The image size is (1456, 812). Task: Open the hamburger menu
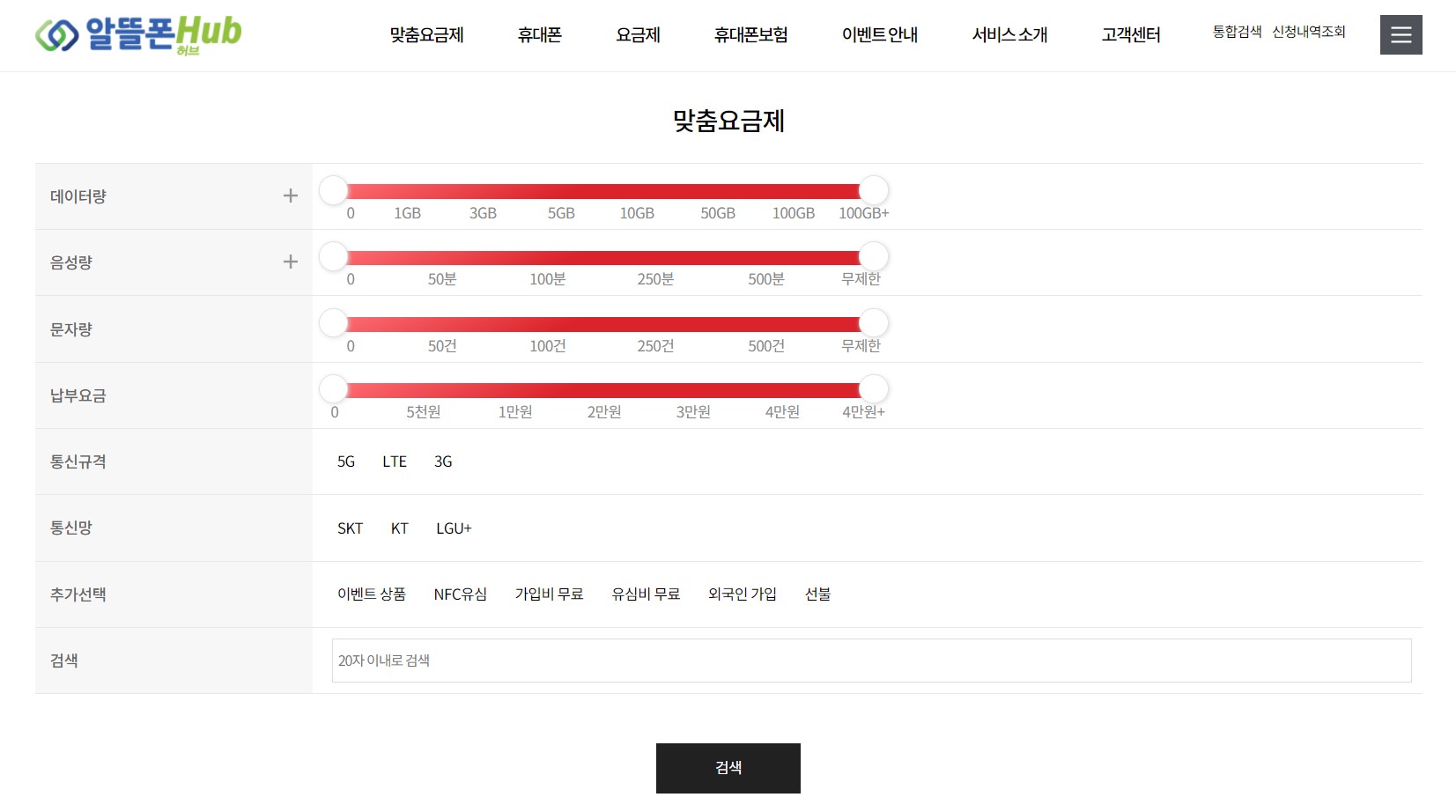click(1400, 34)
